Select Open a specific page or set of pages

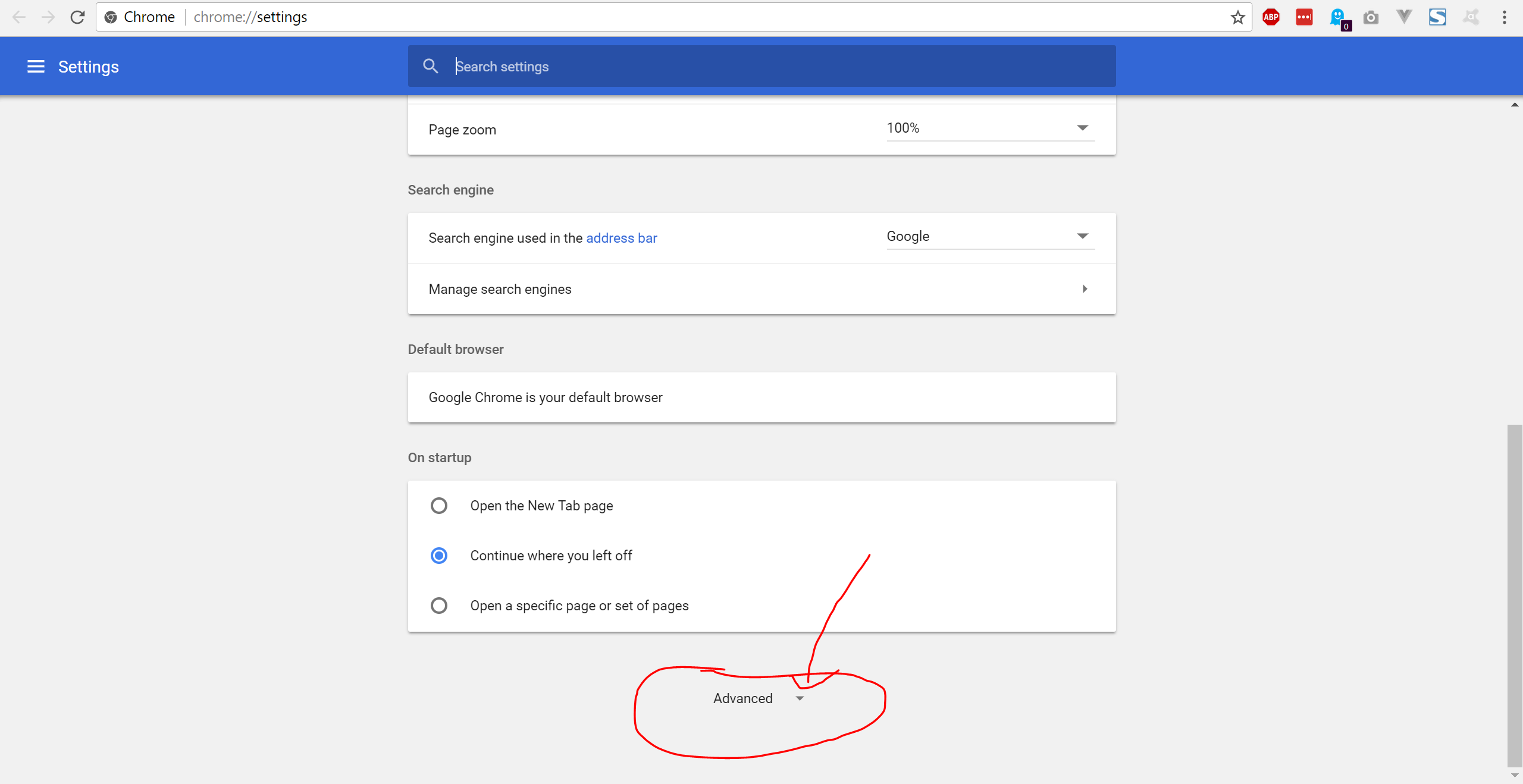point(439,606)
